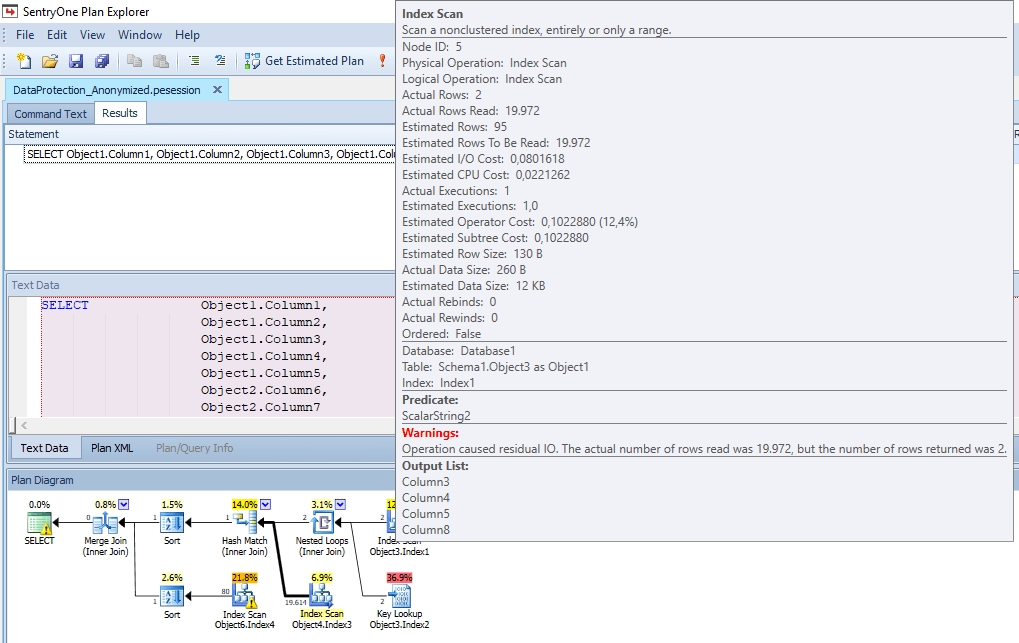Viewport: 1019px width, 643px height.
Task: Switch to the Results tab
Action: [120, 113]
